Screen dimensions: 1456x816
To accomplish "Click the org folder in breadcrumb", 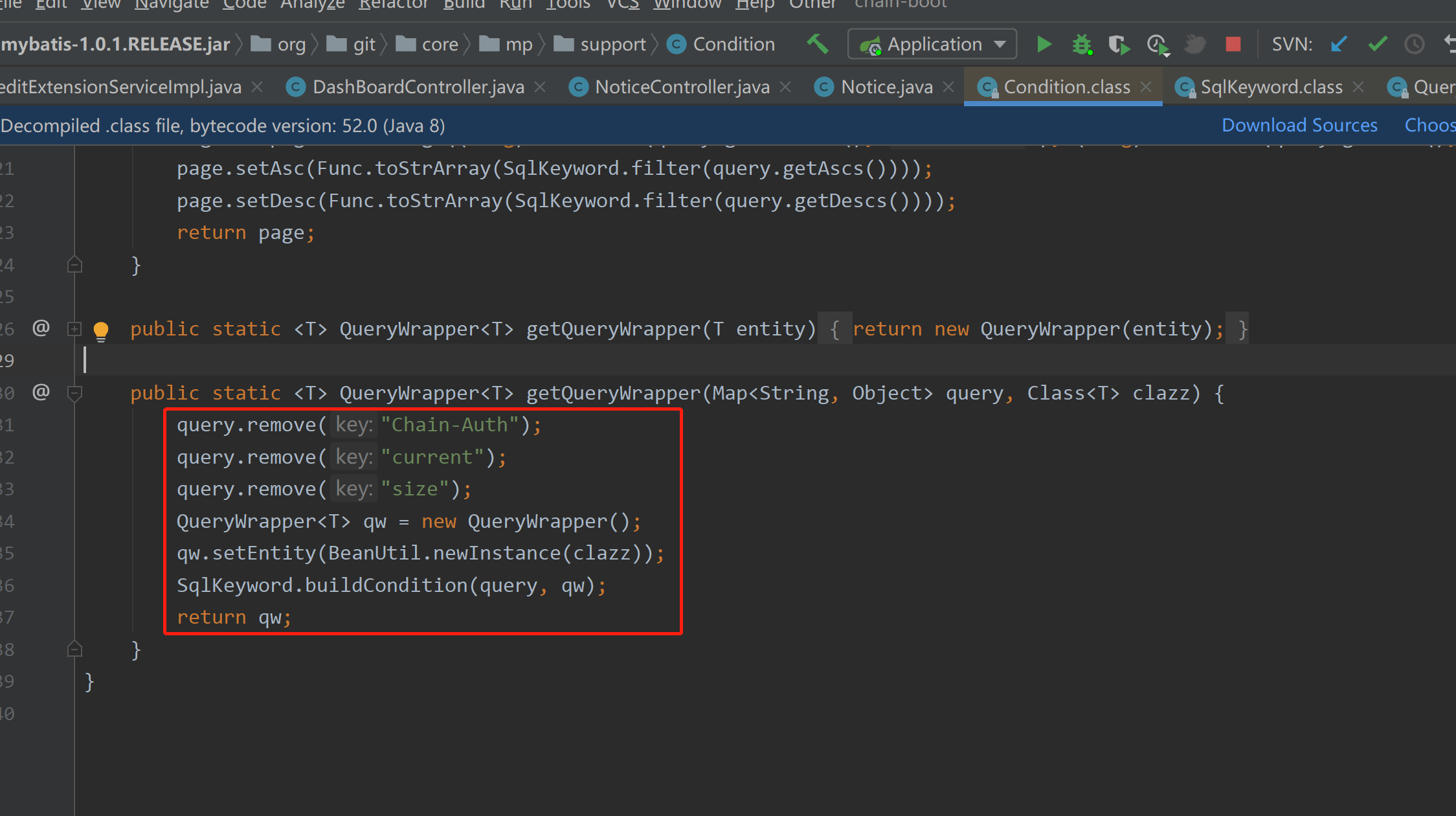I will click(278, 44).
